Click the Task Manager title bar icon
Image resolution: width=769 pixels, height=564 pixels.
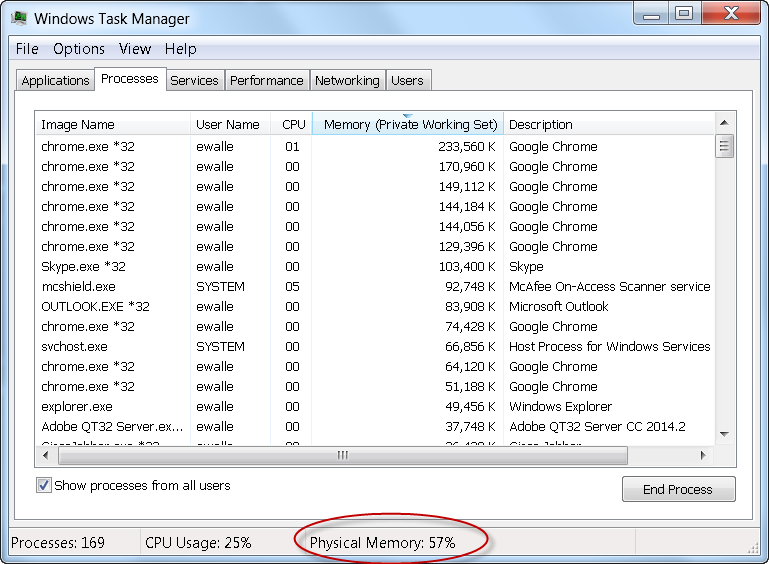point(19,18)
